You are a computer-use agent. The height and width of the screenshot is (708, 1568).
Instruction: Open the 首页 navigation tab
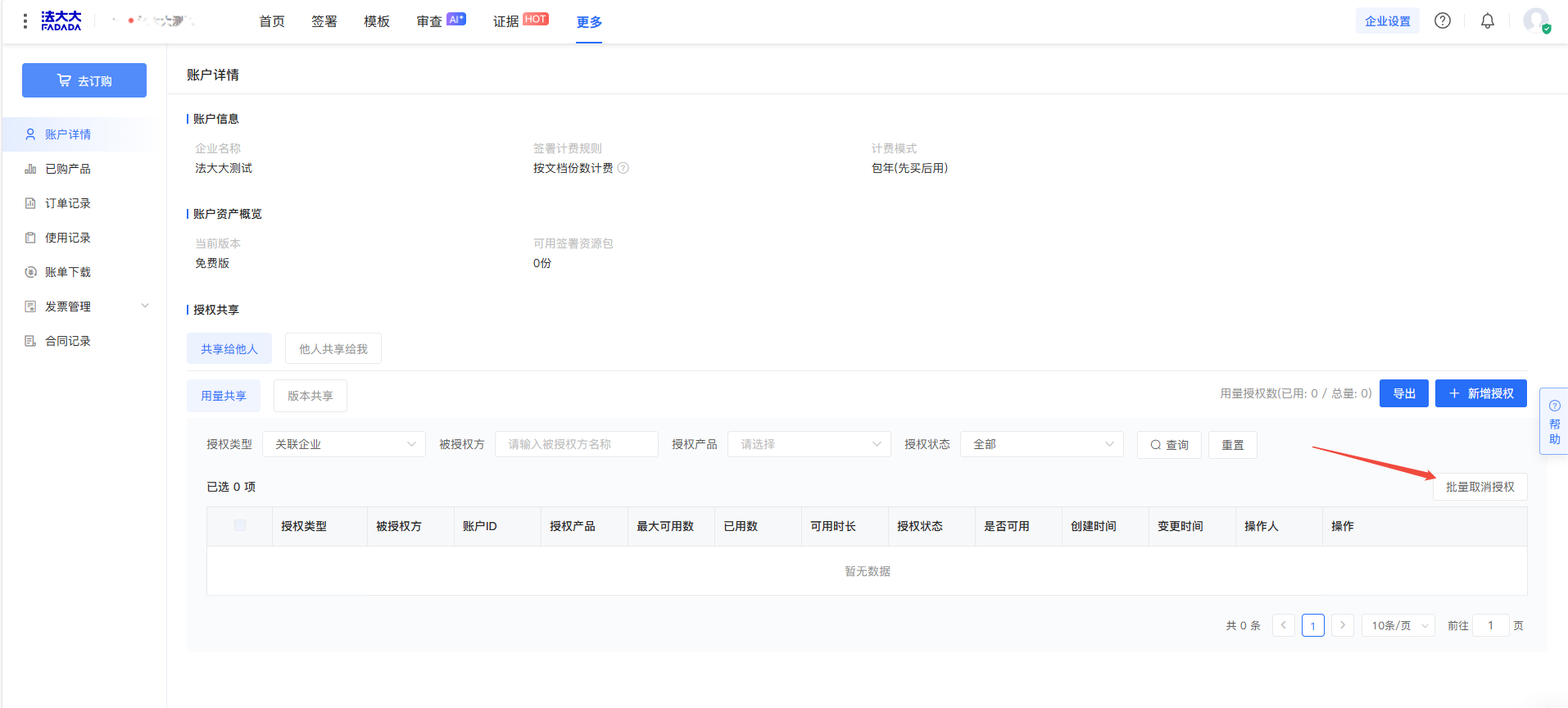click(x=272, y=21)
